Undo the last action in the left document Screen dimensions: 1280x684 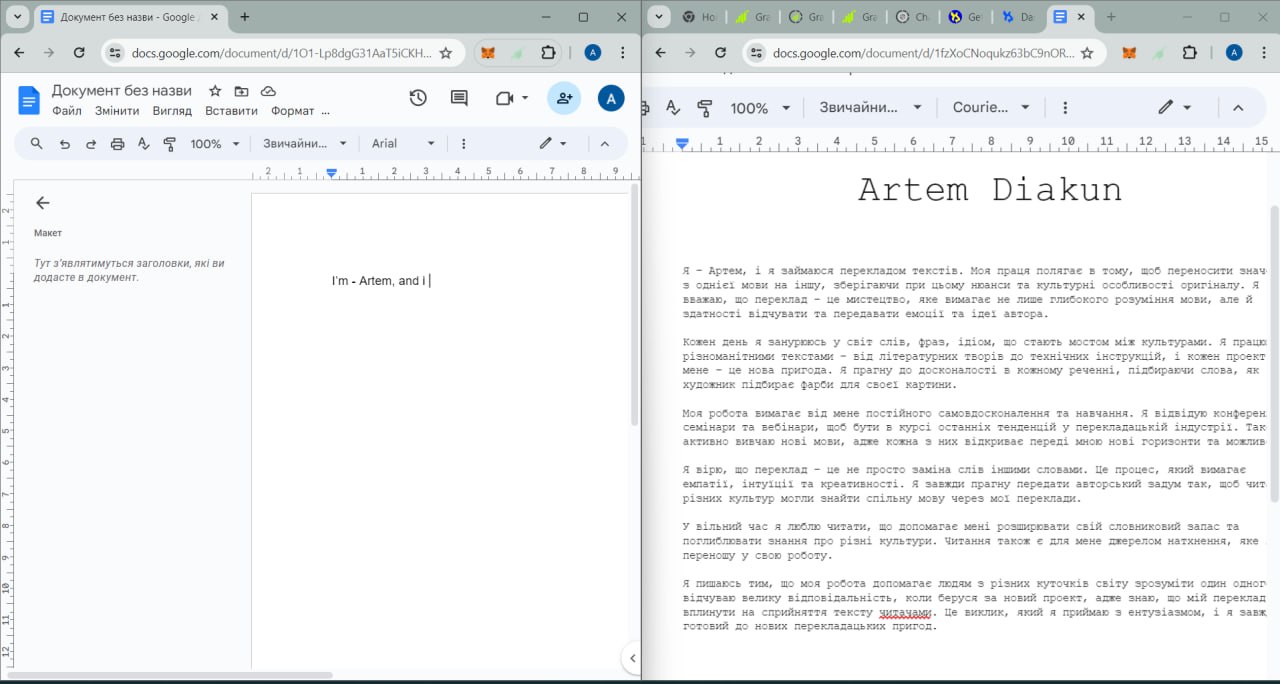65,144
